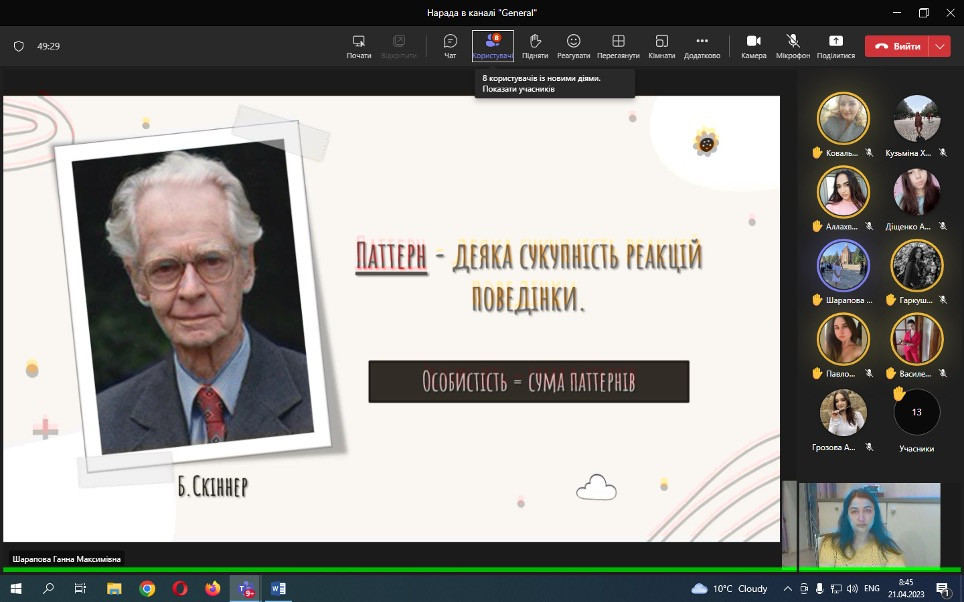Viewport: 964px width, 602px height.
Task: Show hidden system tray icons chevron
Action: 788,589
